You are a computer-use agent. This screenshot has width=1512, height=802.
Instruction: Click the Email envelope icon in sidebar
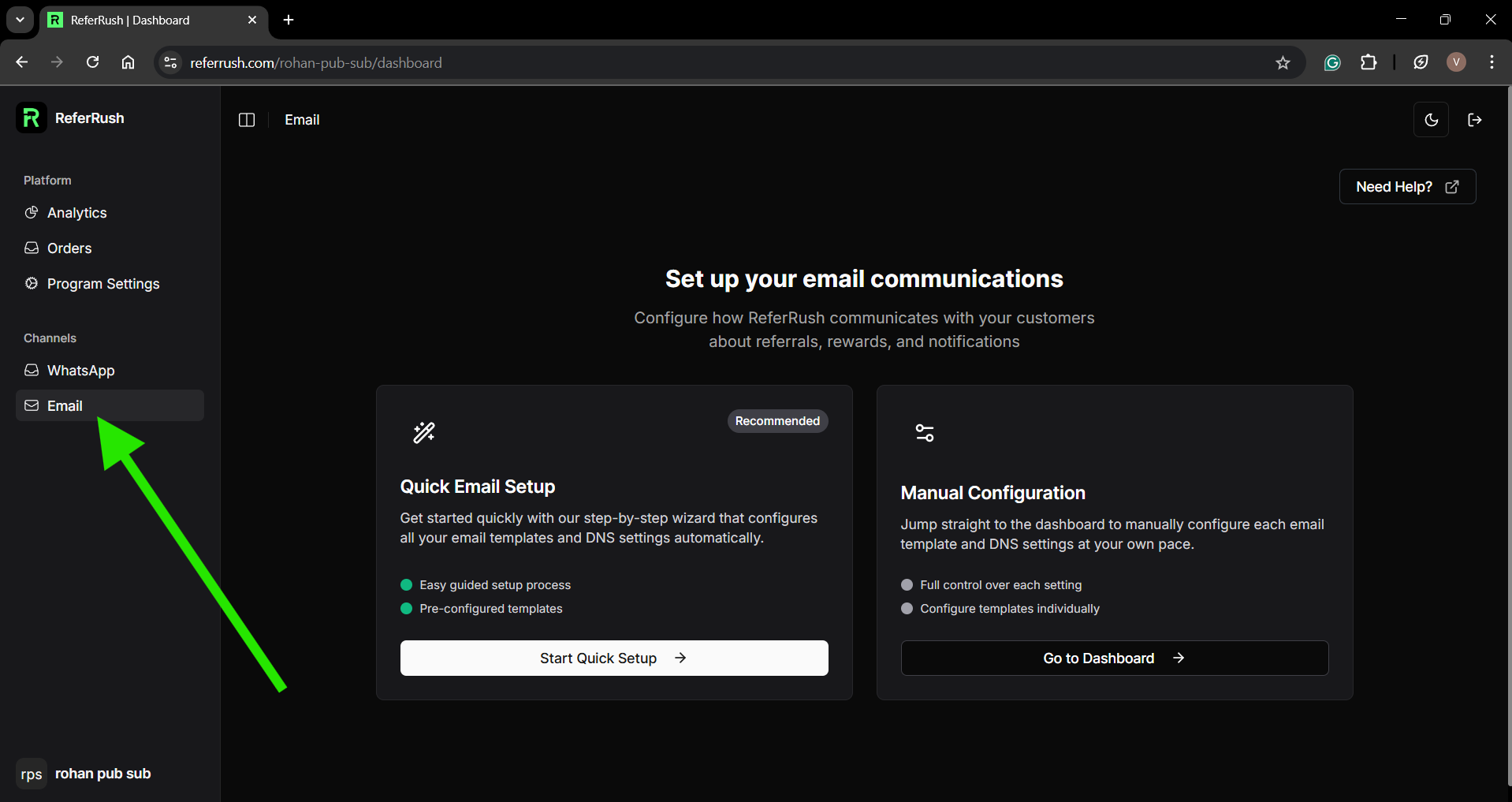click(32, 405)
